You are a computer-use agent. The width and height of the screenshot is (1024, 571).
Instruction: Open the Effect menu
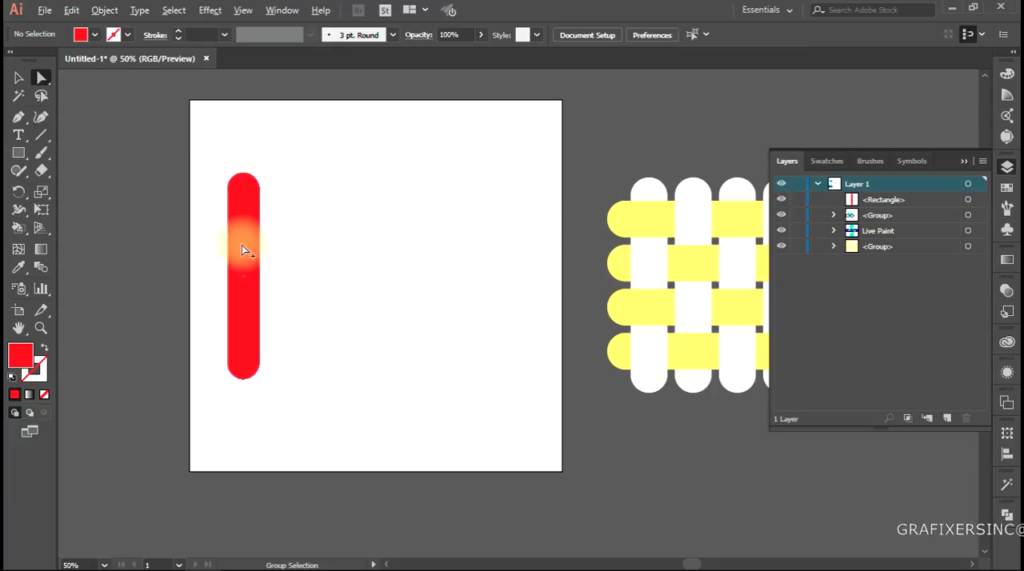(210, 10)
